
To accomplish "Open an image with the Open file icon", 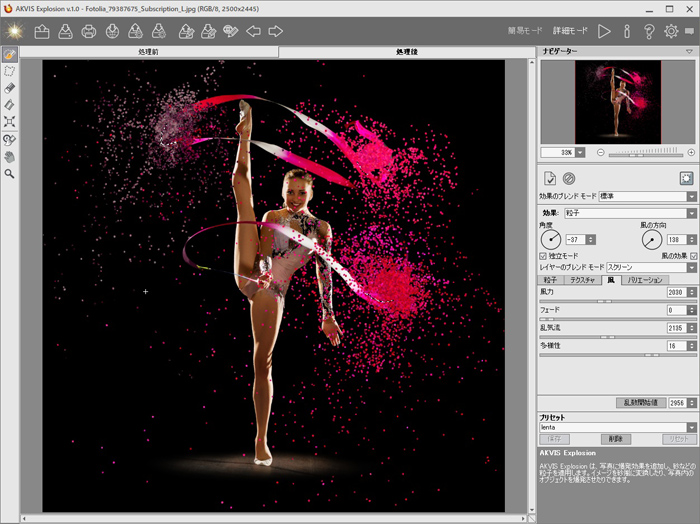I will click(x=42, y=31).
